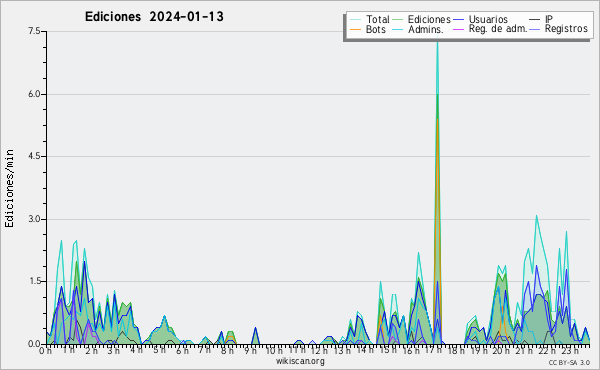Click the 'Registros' legend entry
This screenshot has width=600, height=370.
[566, 29]
